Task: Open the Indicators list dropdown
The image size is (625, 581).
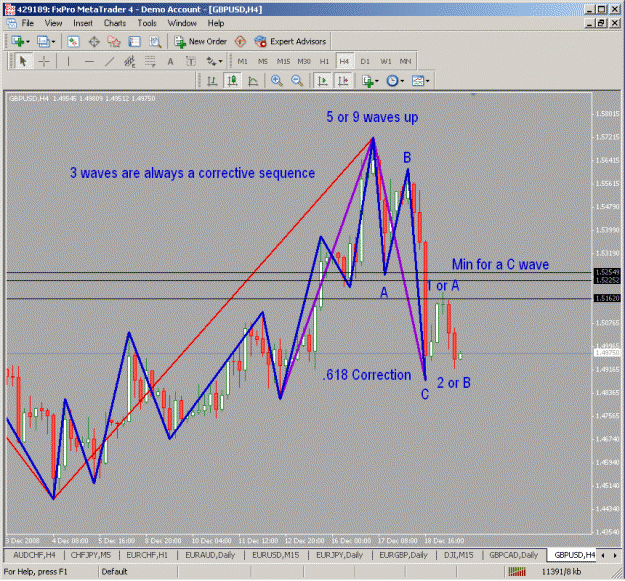Action: pos(370,81)
